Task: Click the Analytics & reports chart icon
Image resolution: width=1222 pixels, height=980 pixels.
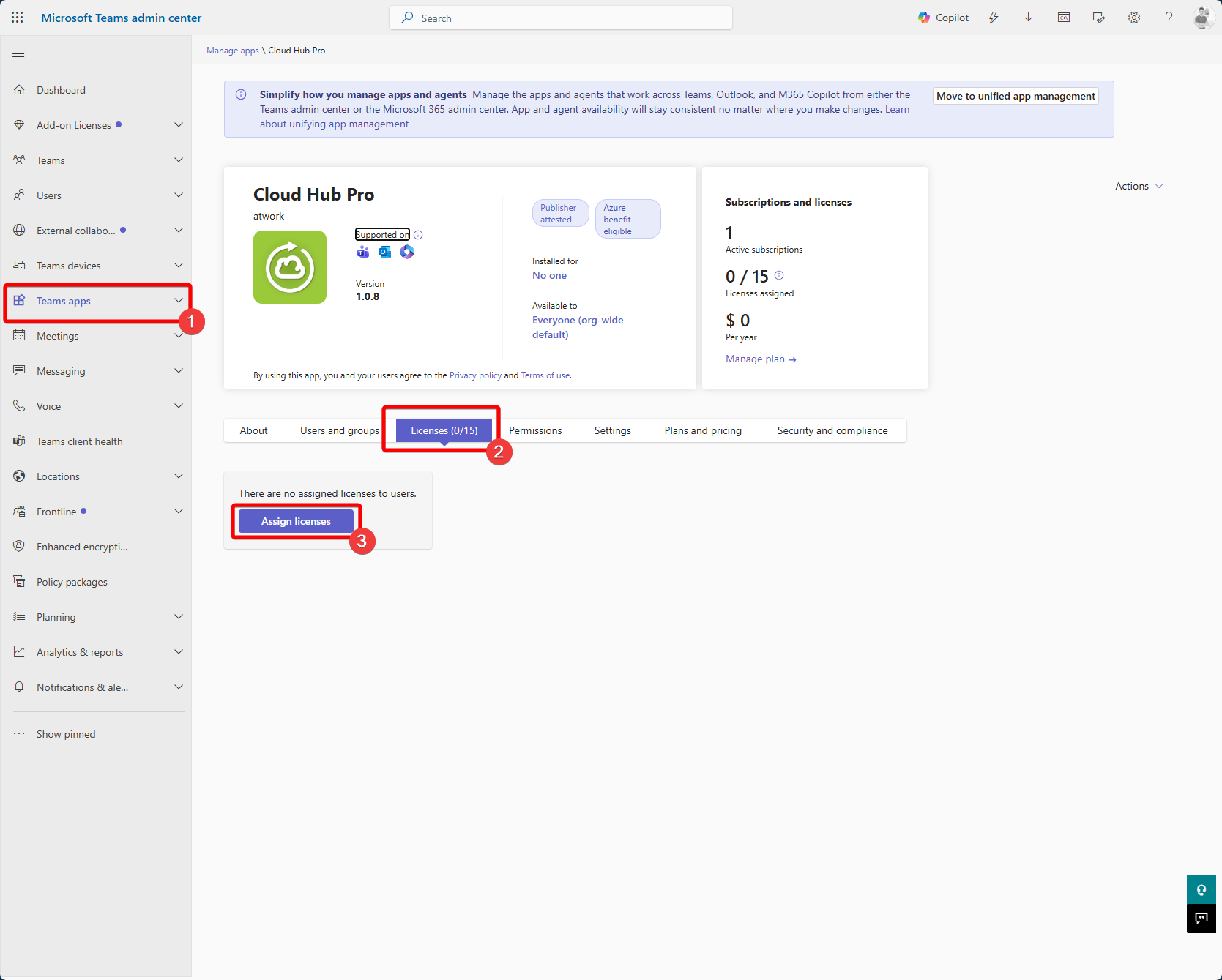Action: pos(19,652)
